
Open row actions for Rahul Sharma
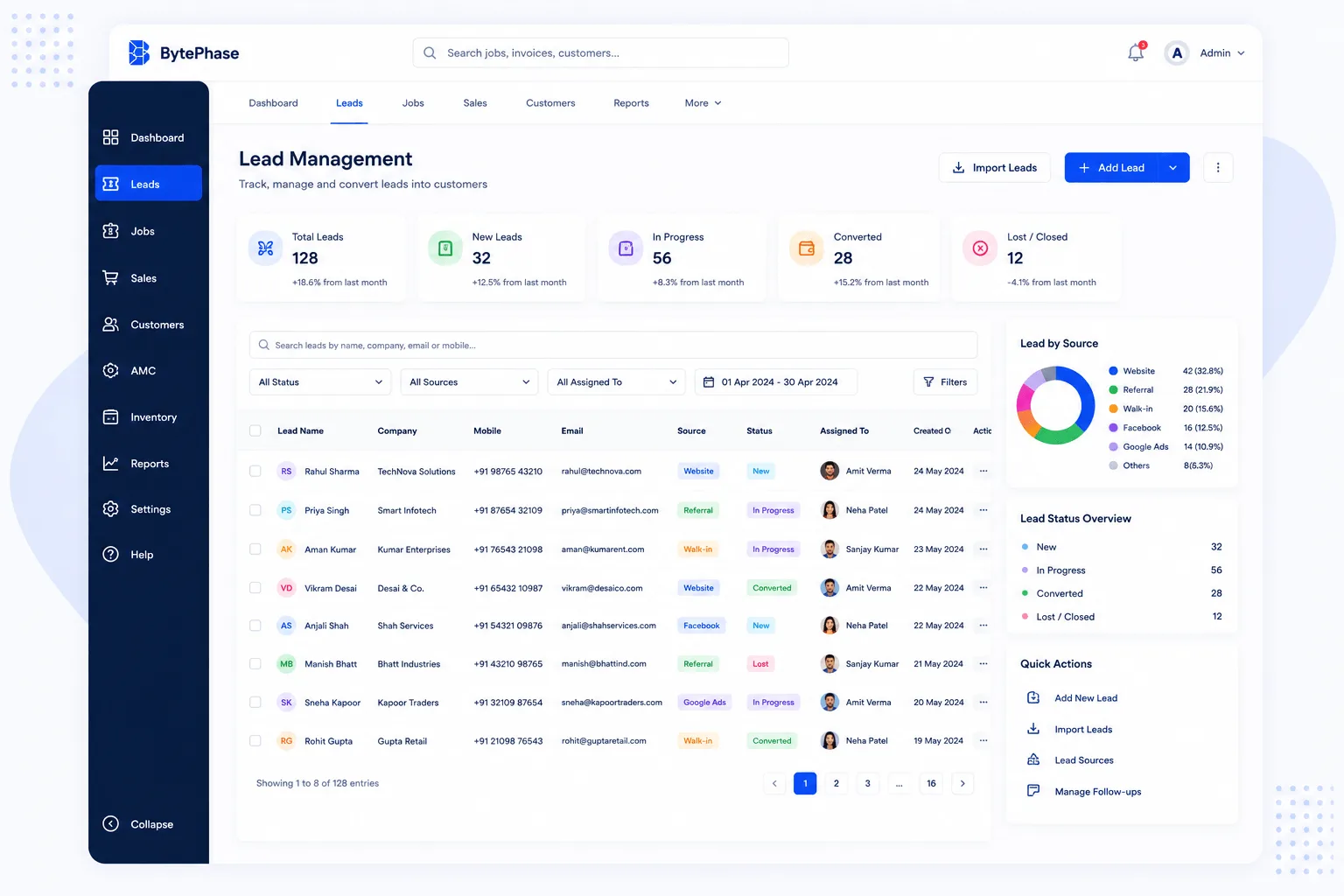983,471
